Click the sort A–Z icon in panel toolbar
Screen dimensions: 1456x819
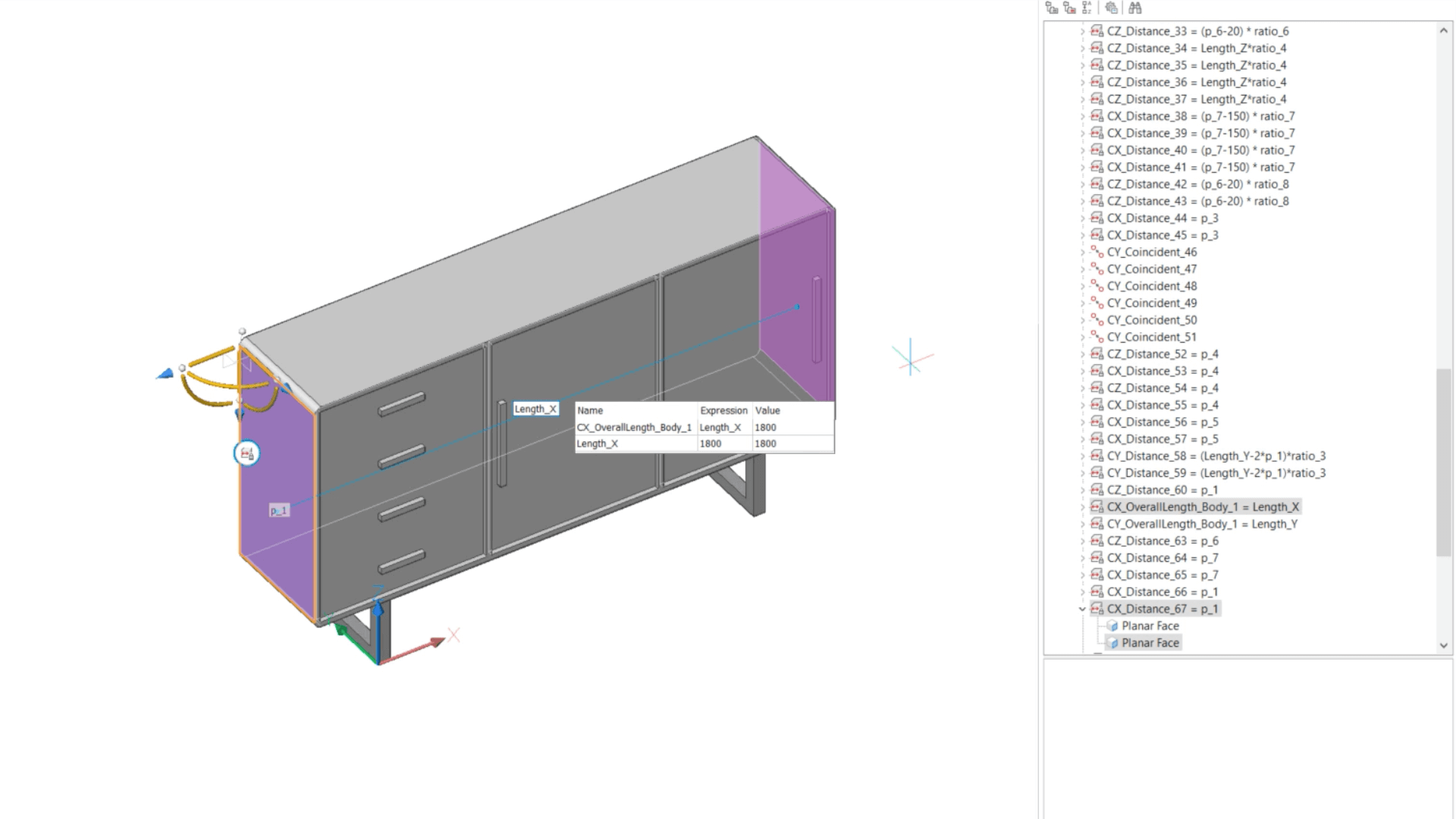point(1087,8)
